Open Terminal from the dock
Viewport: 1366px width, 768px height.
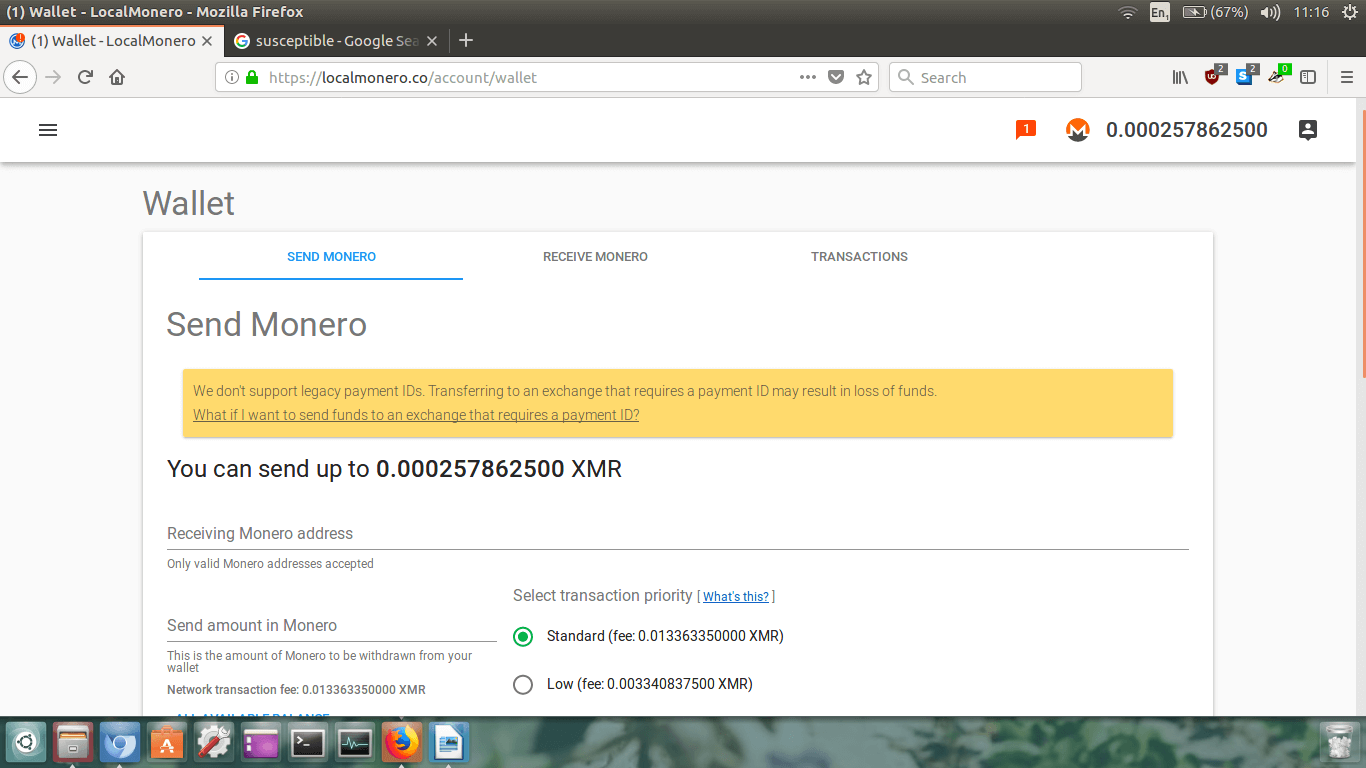click(x=308, y=743)
